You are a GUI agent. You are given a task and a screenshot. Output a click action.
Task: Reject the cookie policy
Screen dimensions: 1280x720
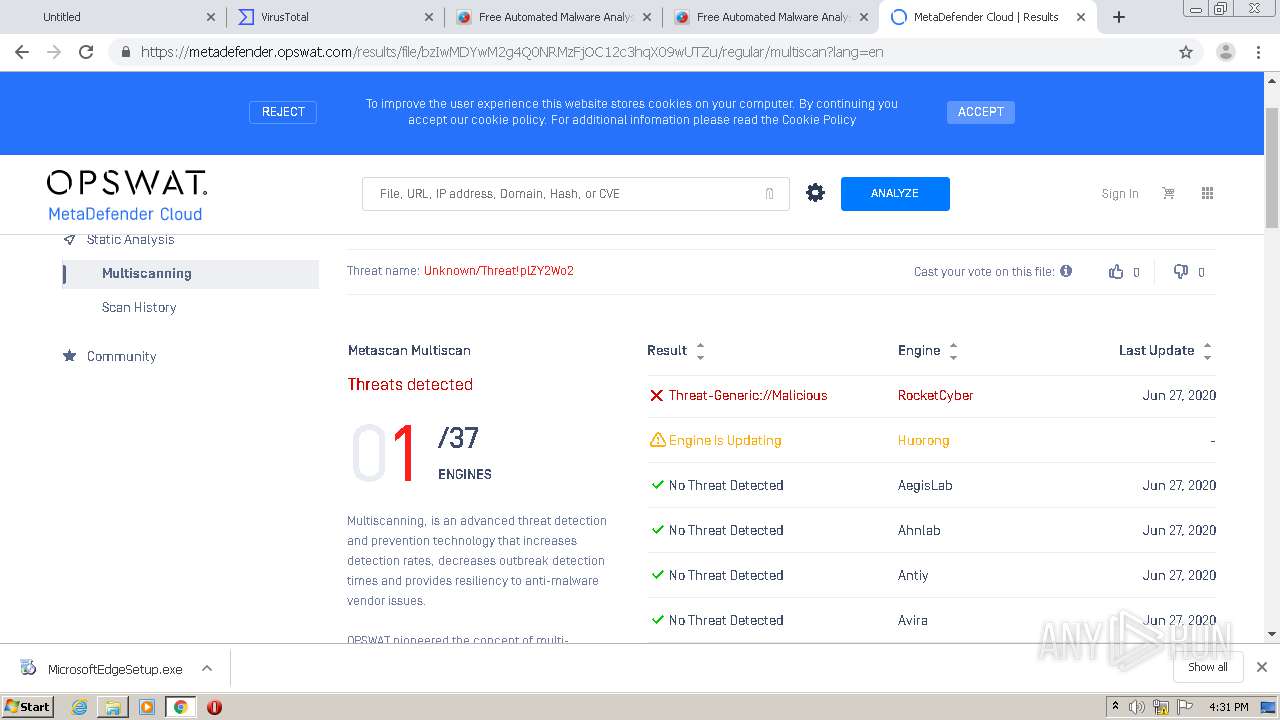283,112
